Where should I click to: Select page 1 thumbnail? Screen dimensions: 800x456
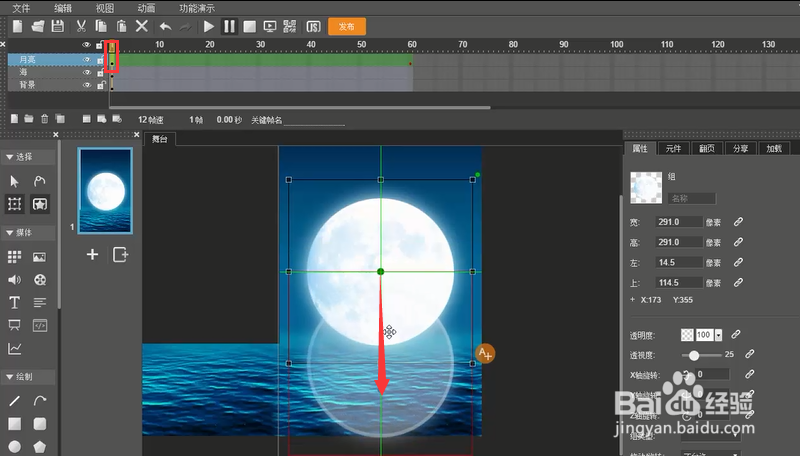(105, 191)
